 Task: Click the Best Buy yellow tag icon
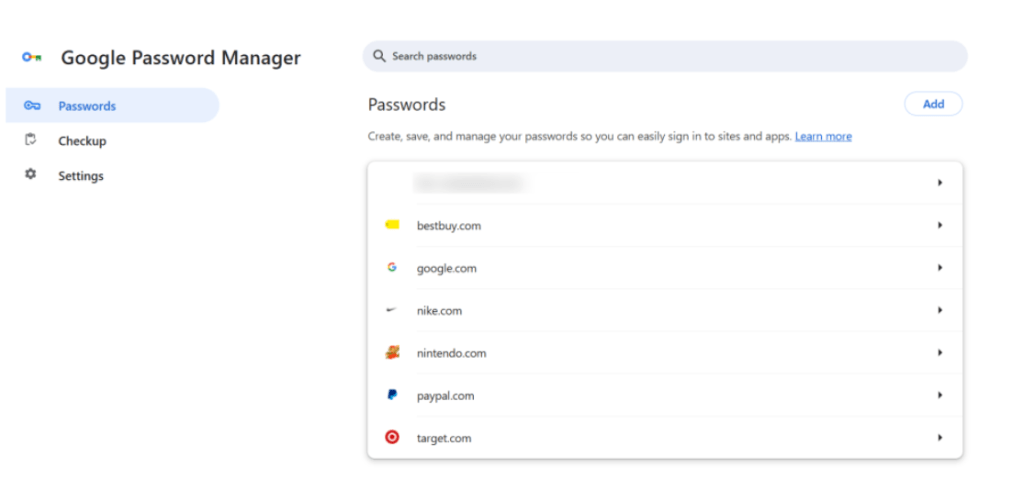point(392,225)
